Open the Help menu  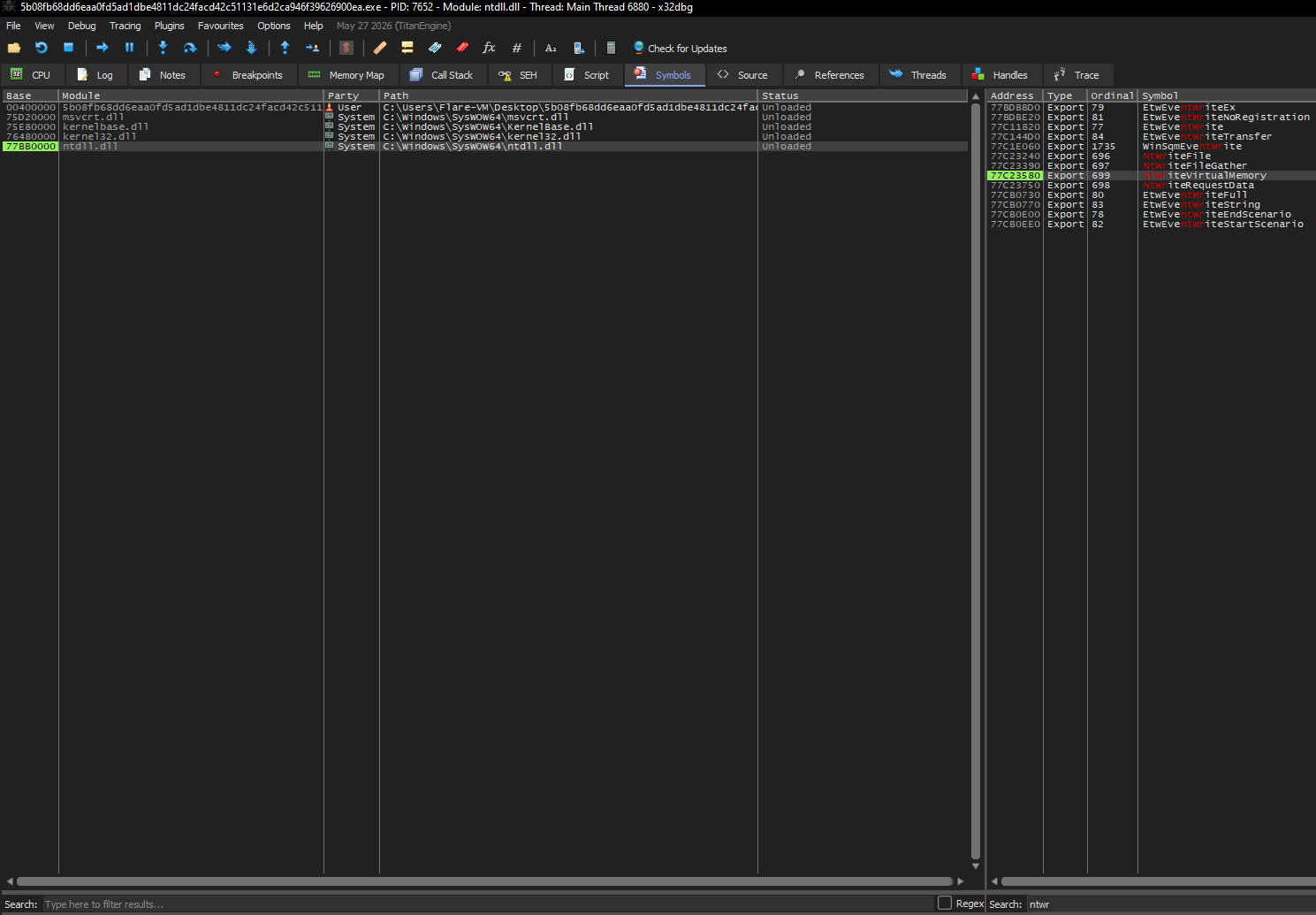pyautogui.click(x=313, y=26)
